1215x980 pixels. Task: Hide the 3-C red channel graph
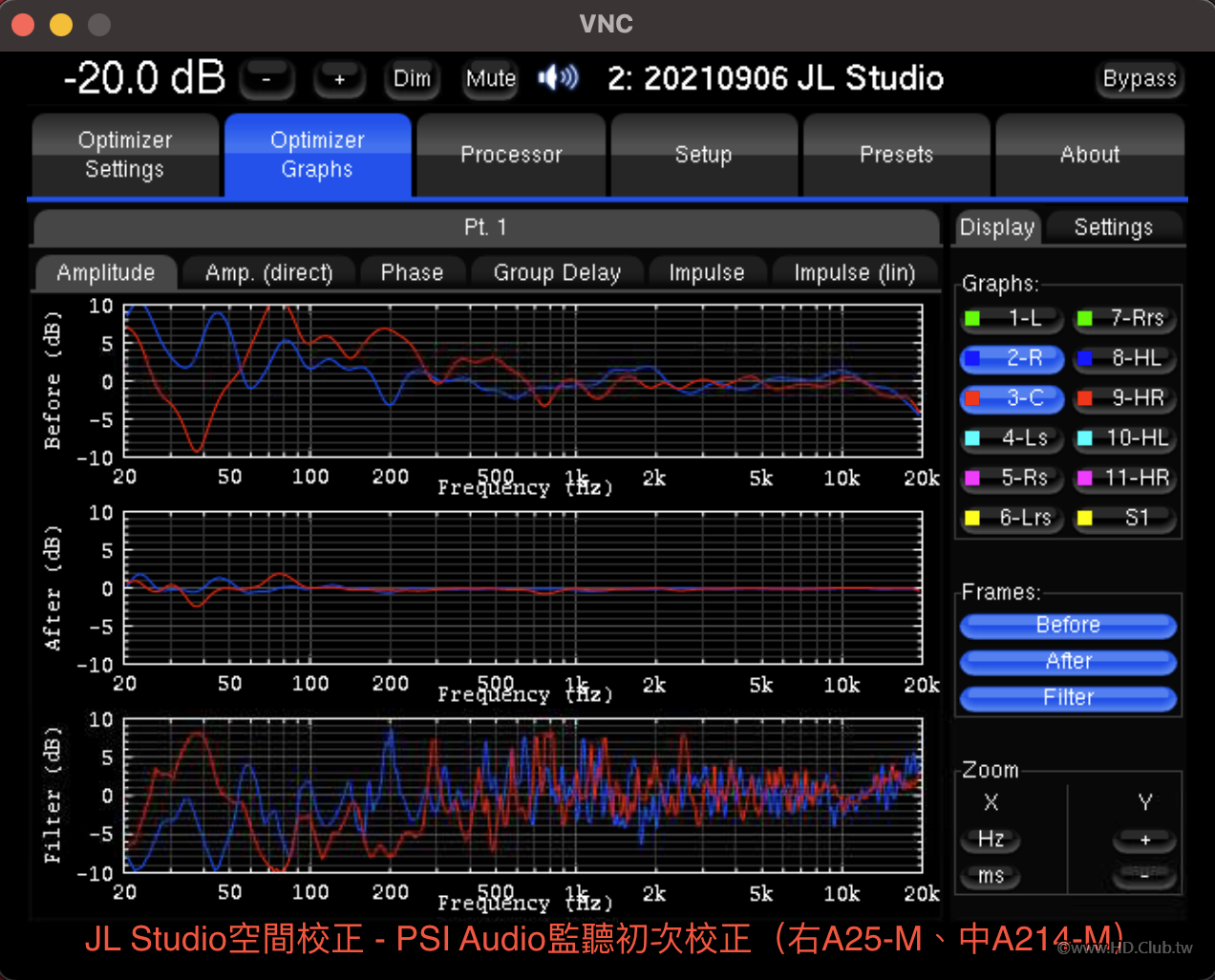point(1012,398)
